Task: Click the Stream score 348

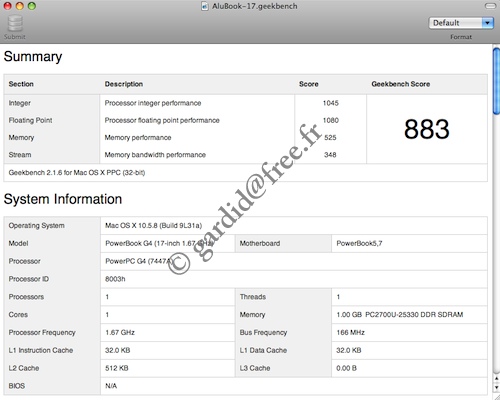Action: pos(330,155)
